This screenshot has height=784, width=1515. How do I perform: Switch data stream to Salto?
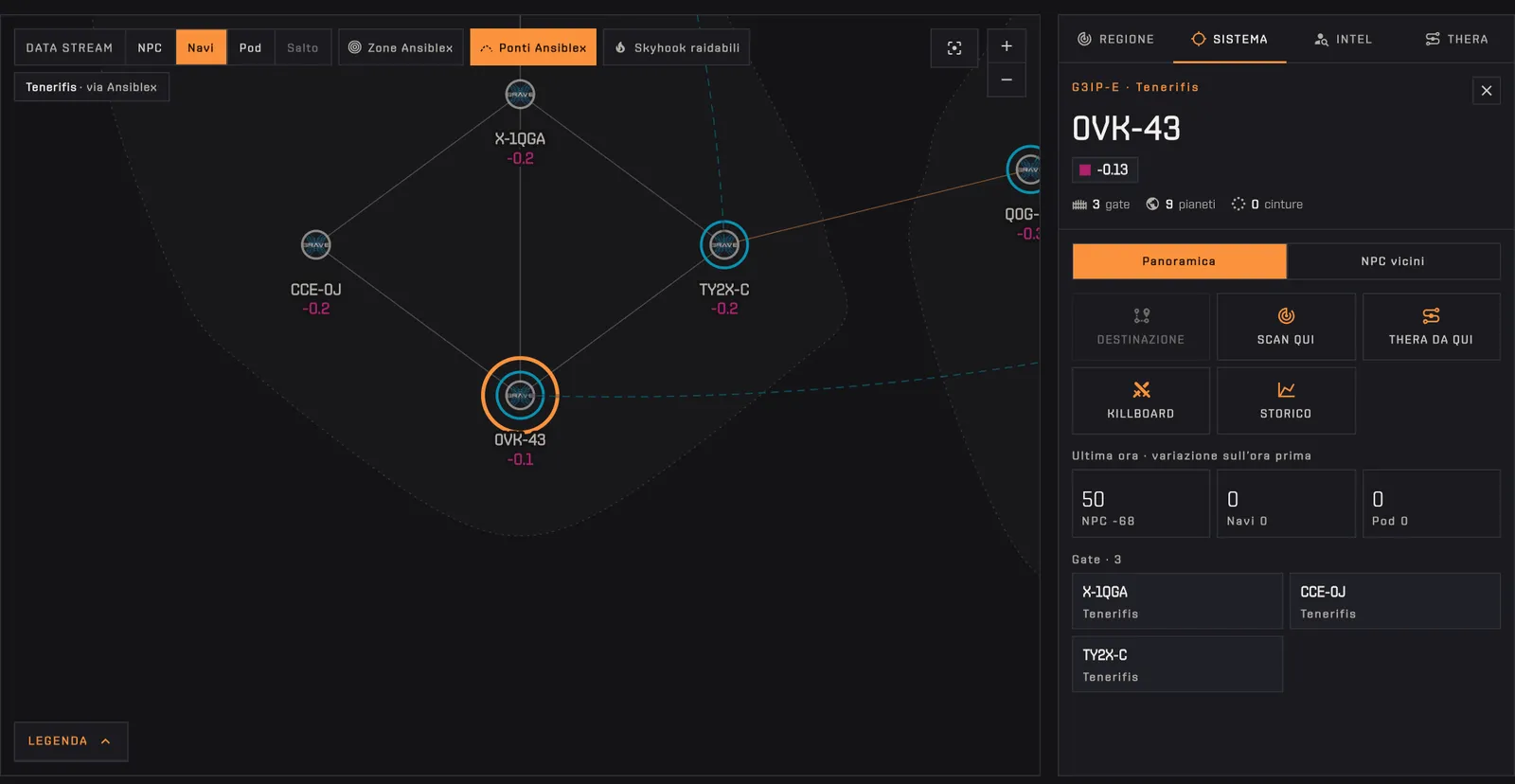[303, 47]
